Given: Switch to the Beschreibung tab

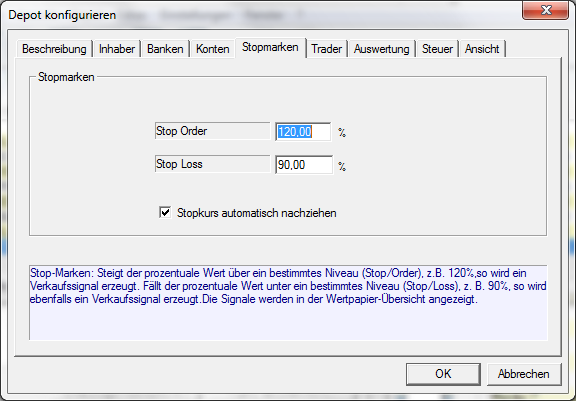Looking at the screenshot, I should point(54,49).
